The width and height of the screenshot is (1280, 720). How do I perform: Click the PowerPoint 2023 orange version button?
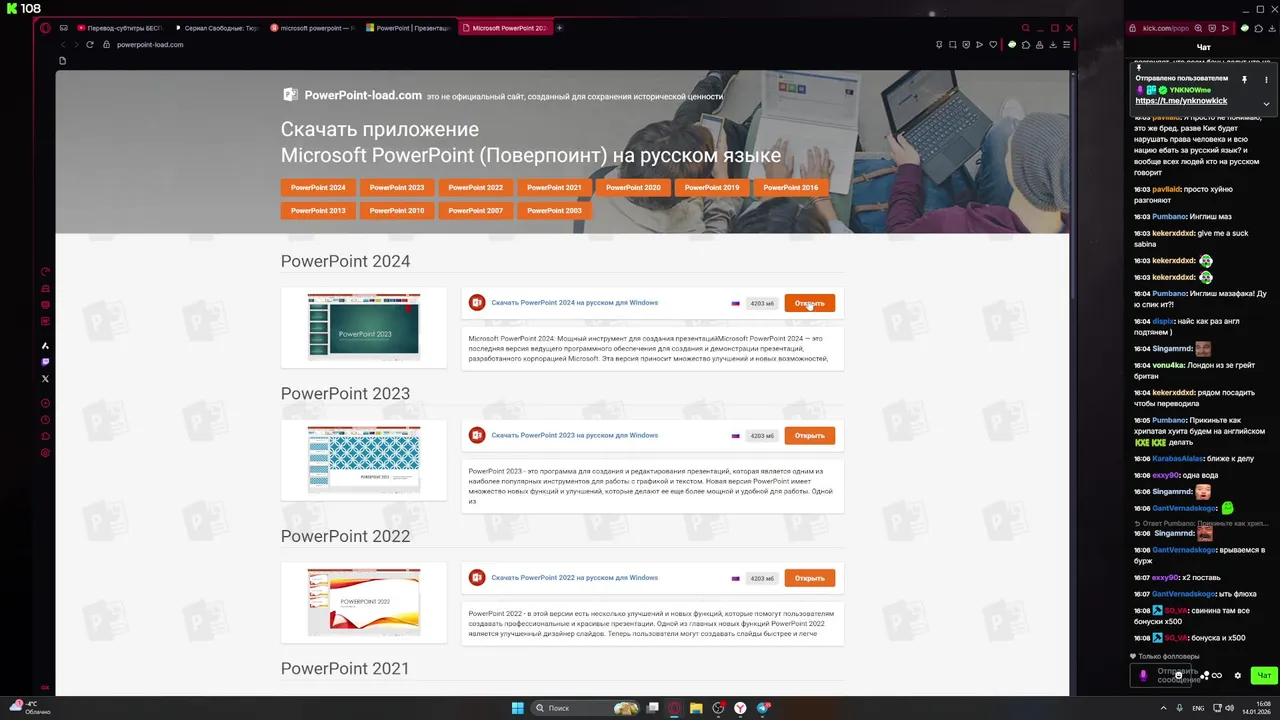[397, 187]
